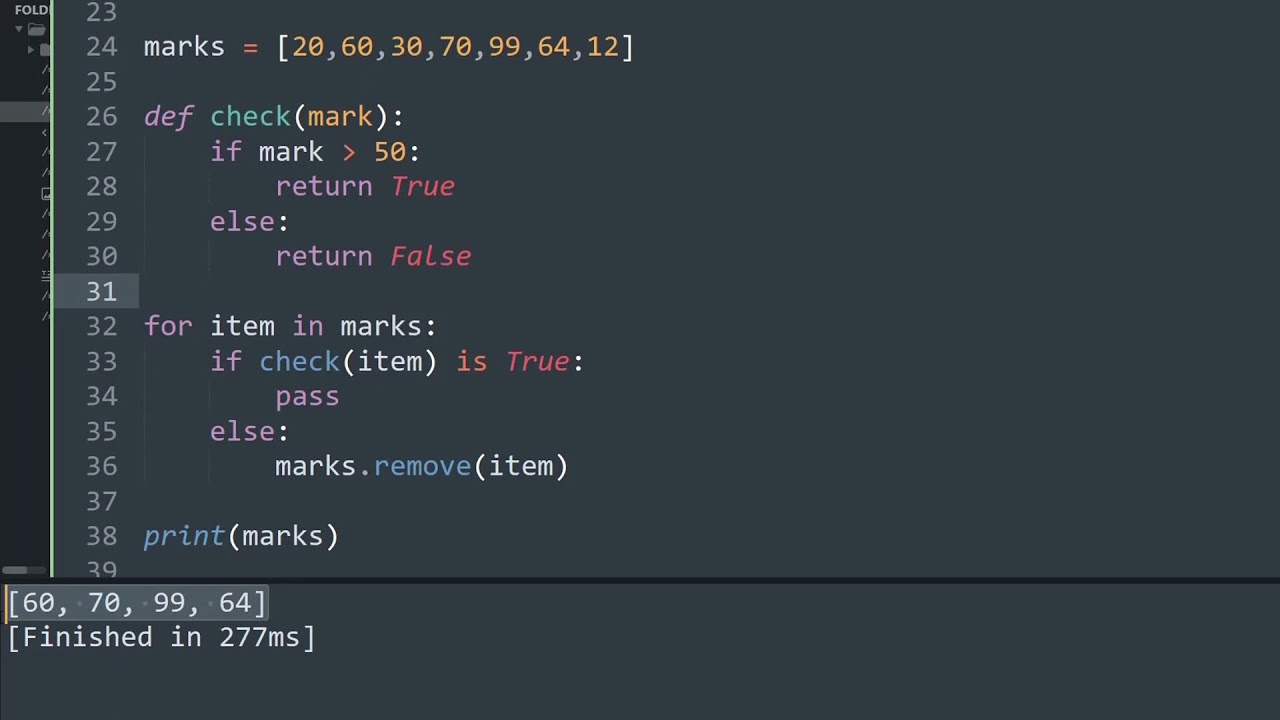Click the open root folder icon

tap(37, 29)
